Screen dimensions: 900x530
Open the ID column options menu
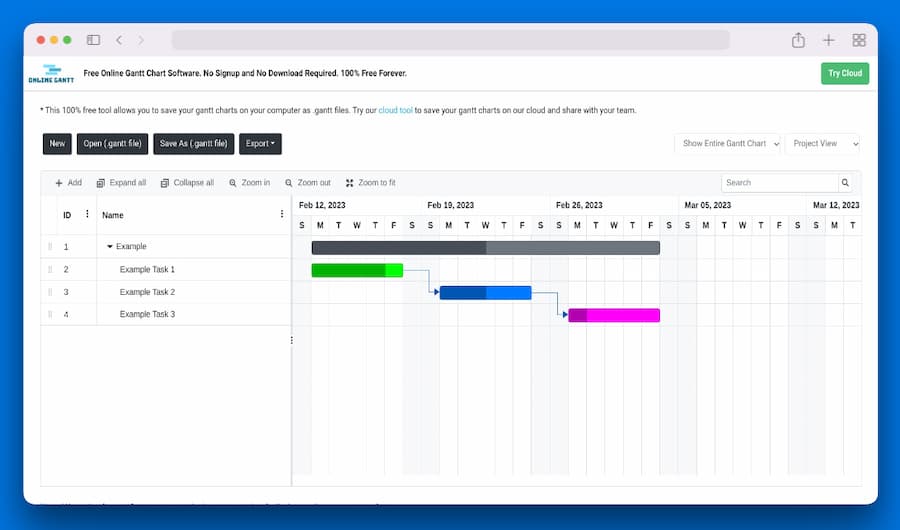(87, 214)
